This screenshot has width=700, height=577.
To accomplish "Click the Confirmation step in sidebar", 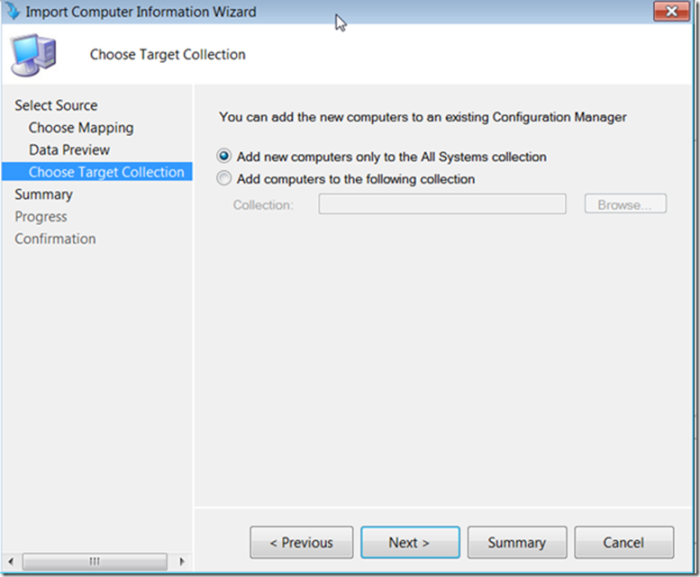I will pos(55,239).
